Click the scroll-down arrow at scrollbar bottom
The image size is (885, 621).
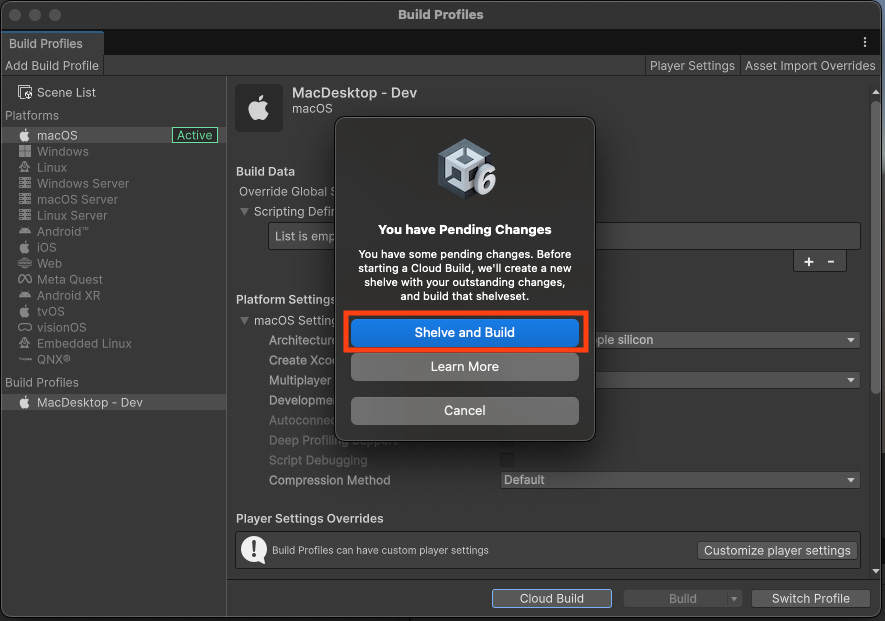pos(876,571)
